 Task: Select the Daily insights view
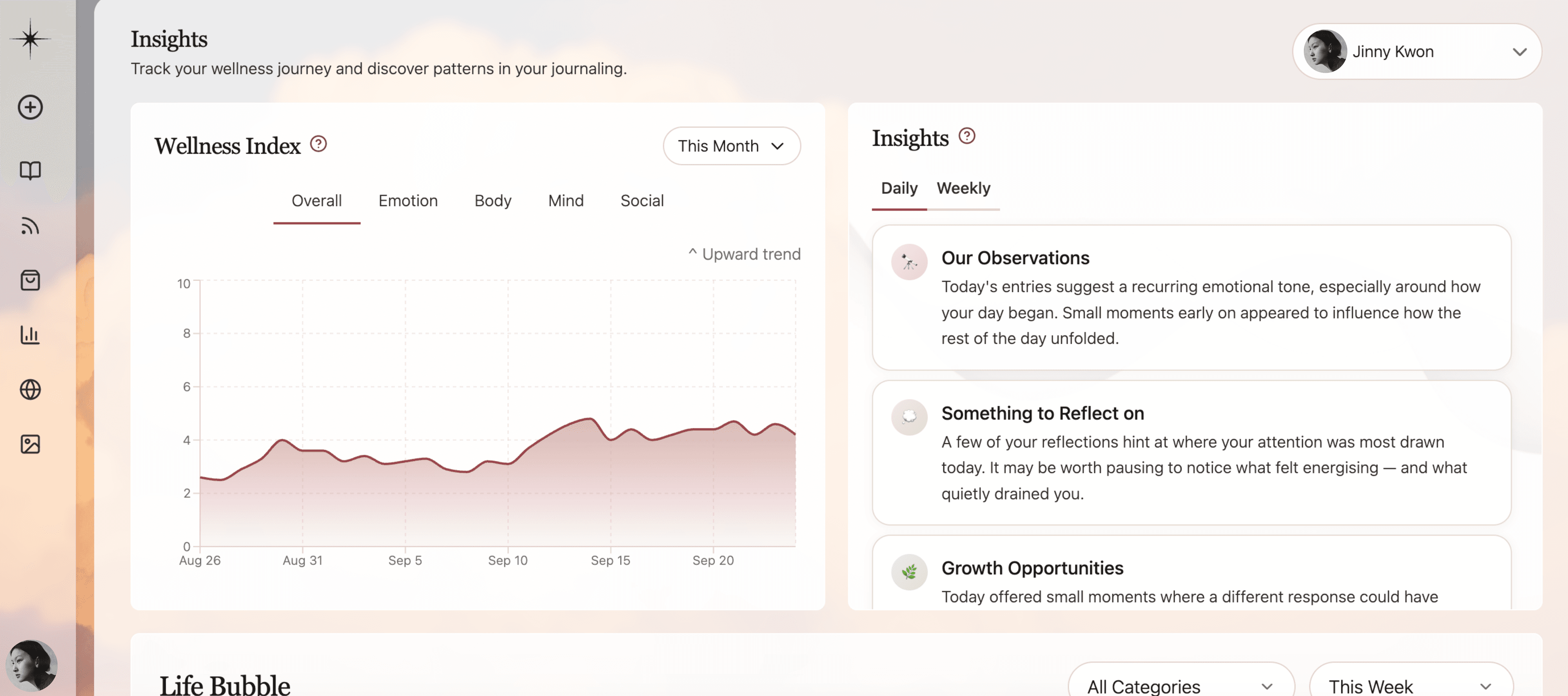899,189
